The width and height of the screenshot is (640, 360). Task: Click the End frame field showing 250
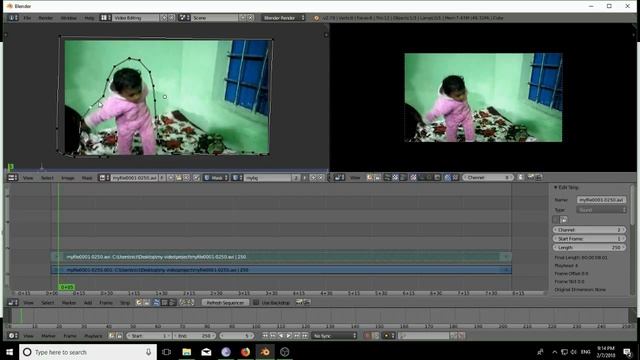point(194,336)
